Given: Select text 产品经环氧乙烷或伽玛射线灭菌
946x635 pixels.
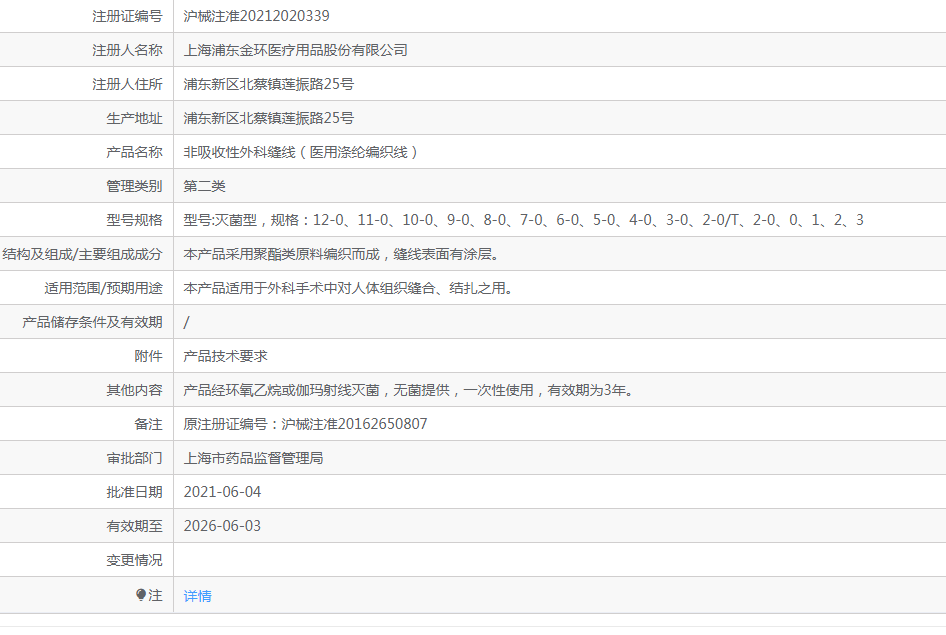Looking at the screenshot, I should [282, 390].
